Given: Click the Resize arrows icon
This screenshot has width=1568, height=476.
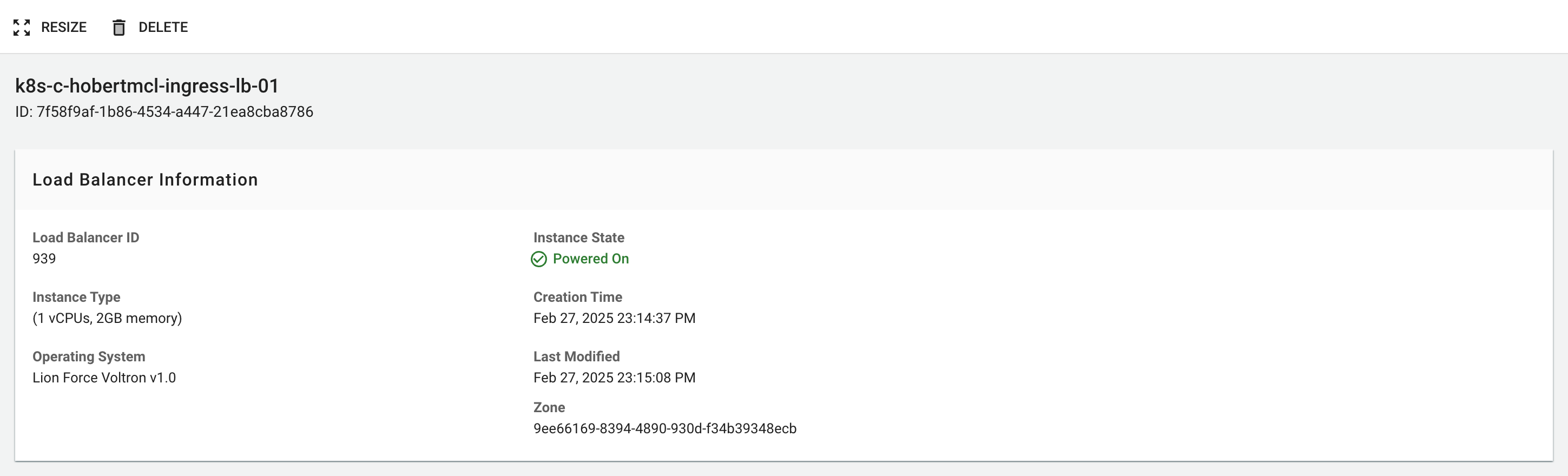Looking at the screenshot, I should [21, 28].
